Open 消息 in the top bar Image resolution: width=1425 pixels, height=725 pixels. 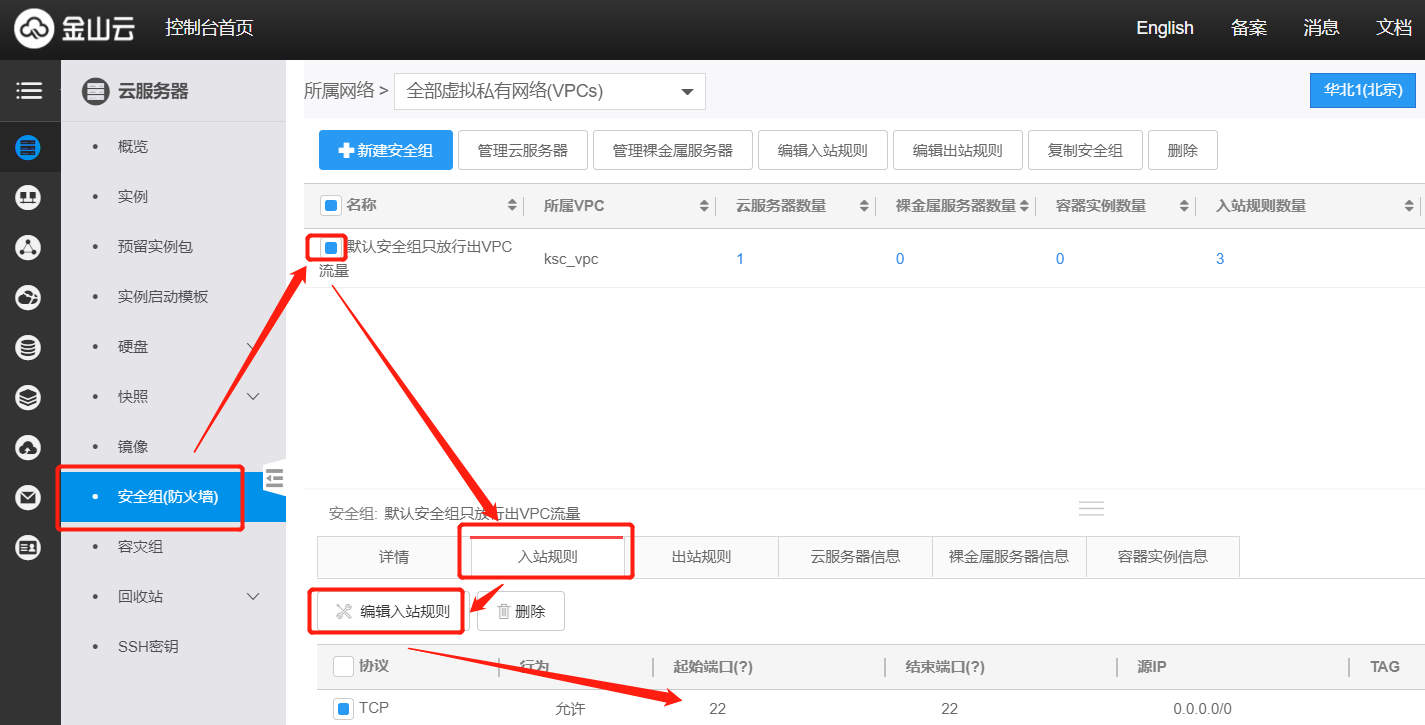1321,28
